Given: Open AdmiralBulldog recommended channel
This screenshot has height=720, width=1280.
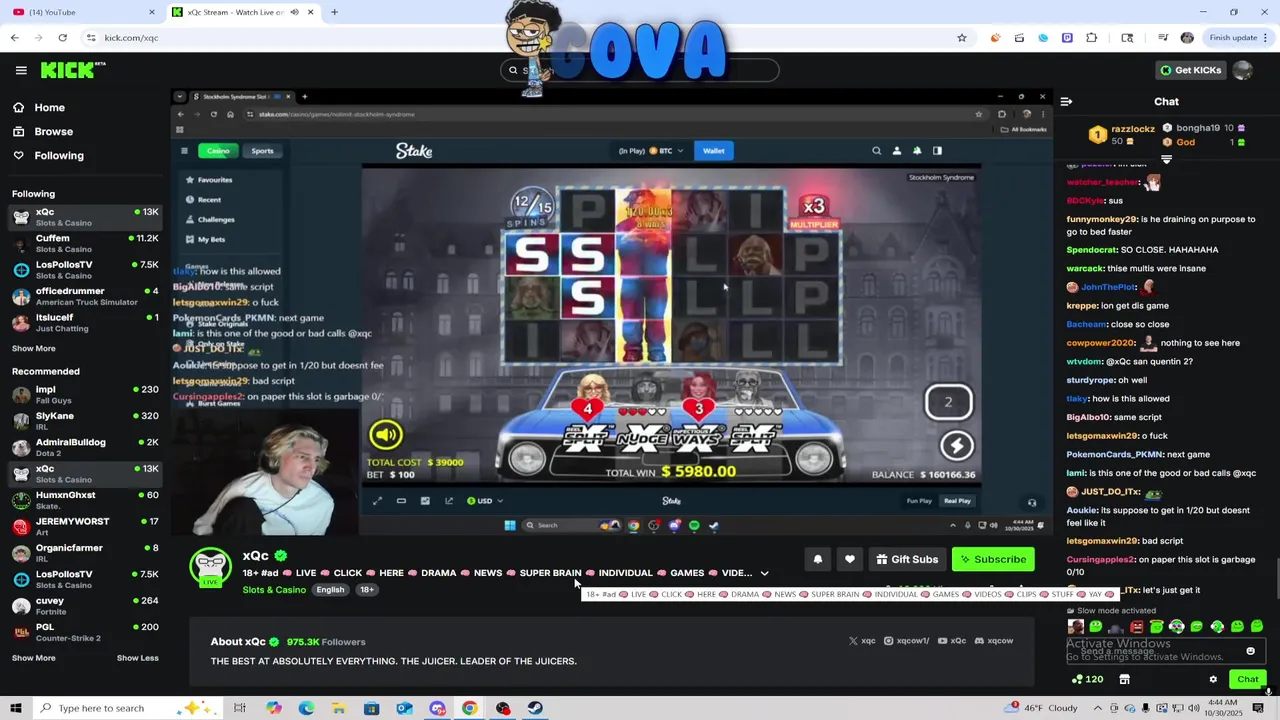Looking at the screenshot, I should click(x=85, y=447).
